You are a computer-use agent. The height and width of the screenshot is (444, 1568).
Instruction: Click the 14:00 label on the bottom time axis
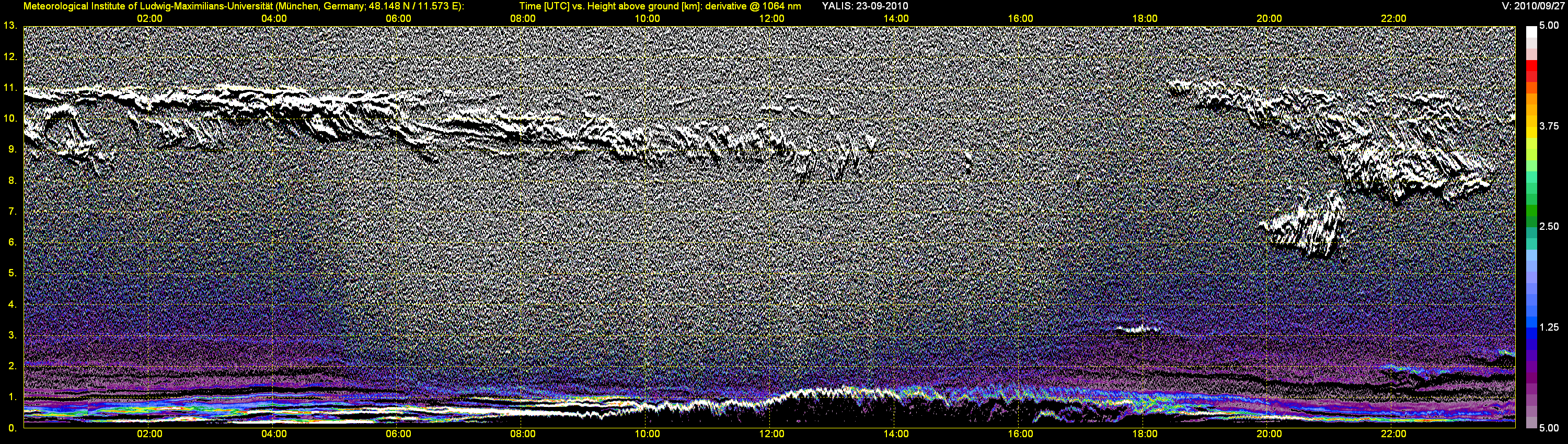point(896,434)
